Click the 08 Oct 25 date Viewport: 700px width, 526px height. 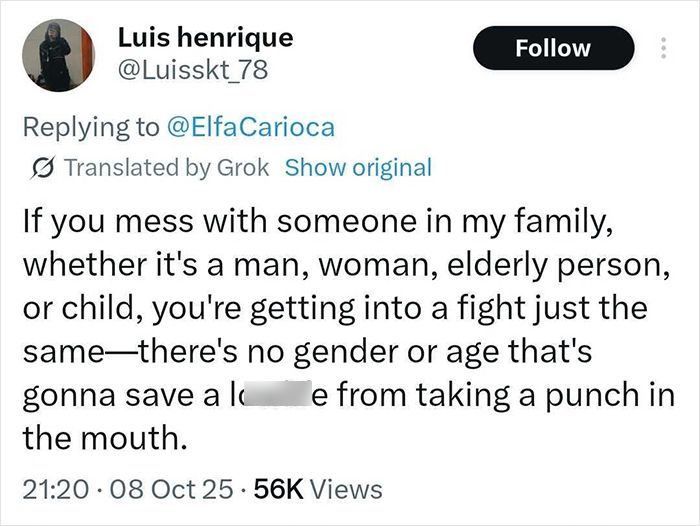pos(164,489)
